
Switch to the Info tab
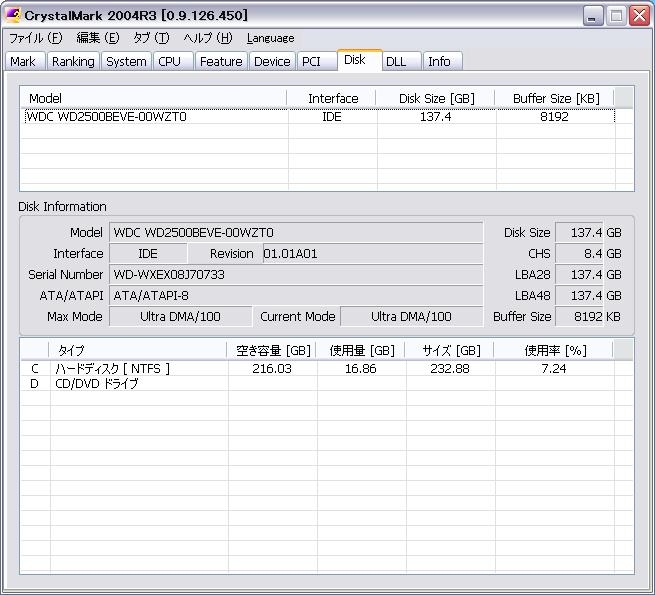439,62
